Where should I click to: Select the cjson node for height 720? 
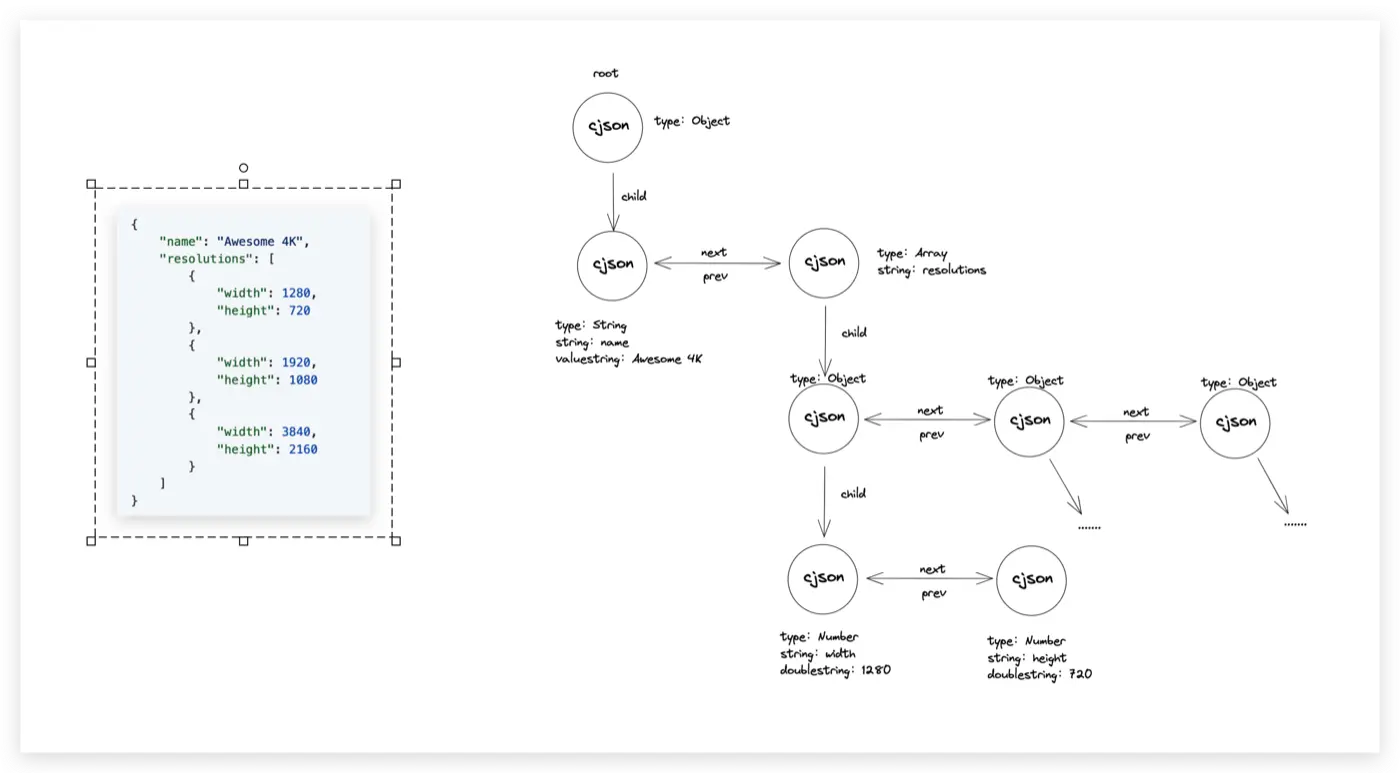point(1031,579)
